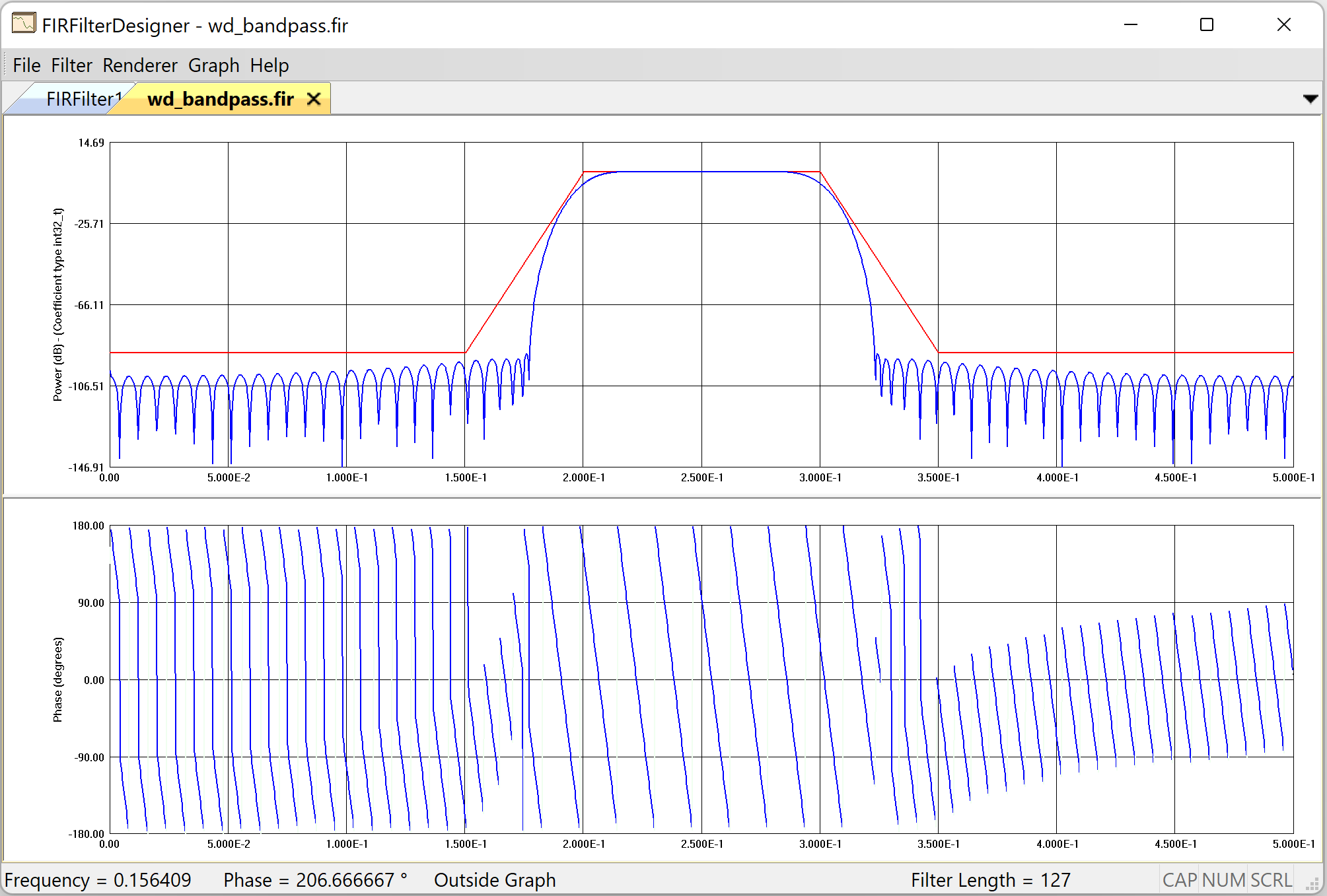The width and height of the screenshot is (1327, 896).
Task: Click the CAP indicator in status bar
Action: 1180,880
